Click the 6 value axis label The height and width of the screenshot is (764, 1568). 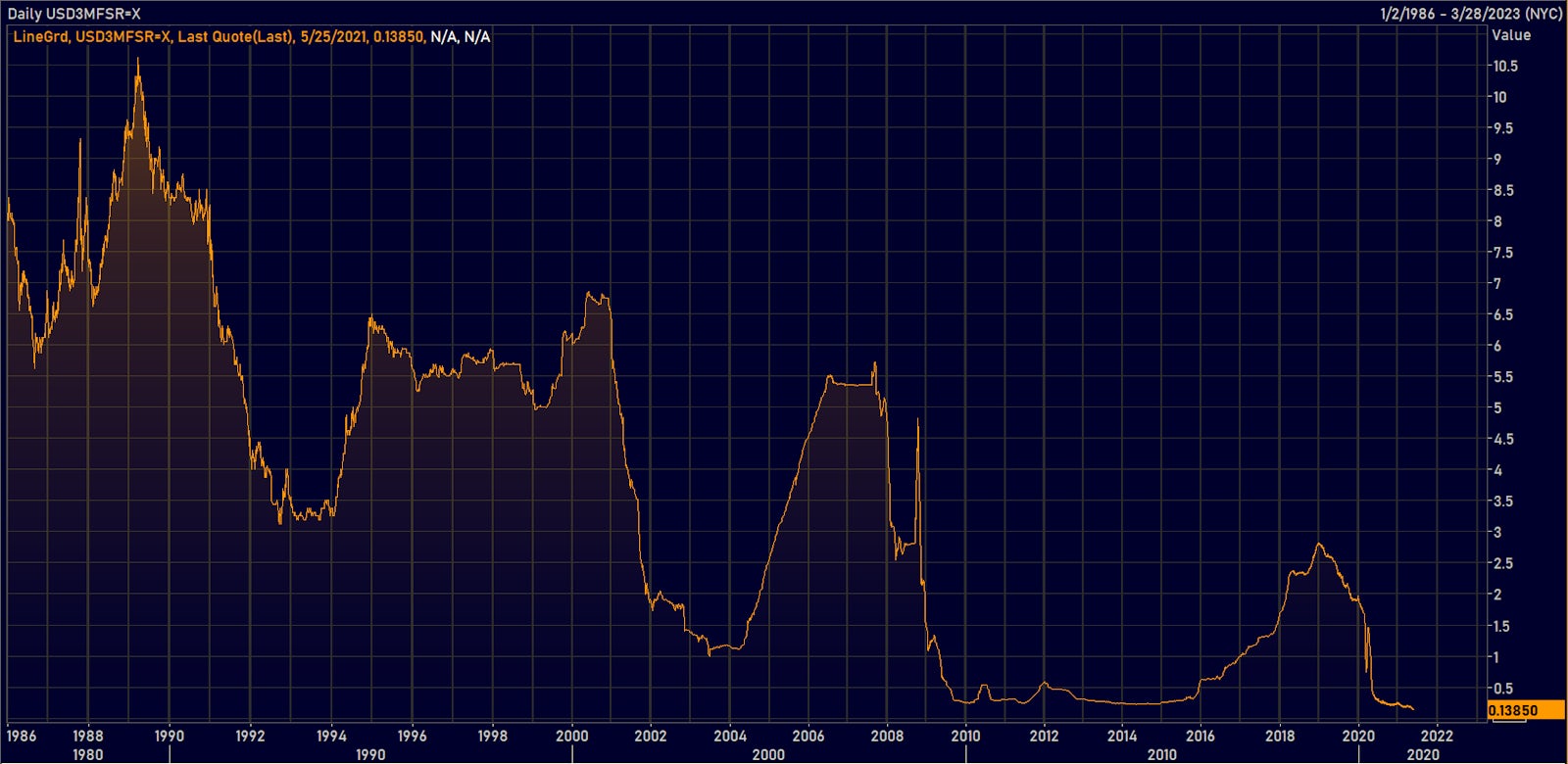(x=1496, y=346)
